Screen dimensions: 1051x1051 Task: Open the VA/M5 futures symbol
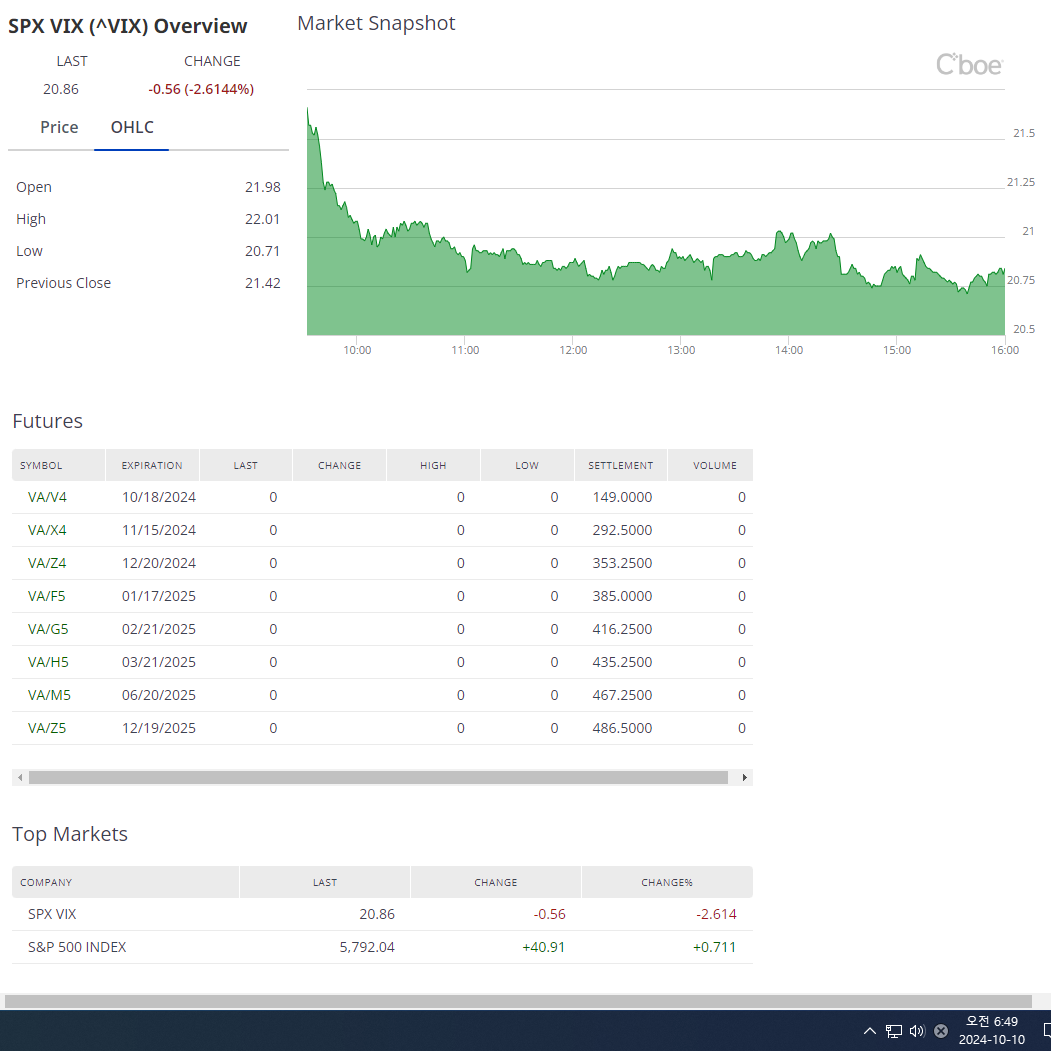(49, 695)
